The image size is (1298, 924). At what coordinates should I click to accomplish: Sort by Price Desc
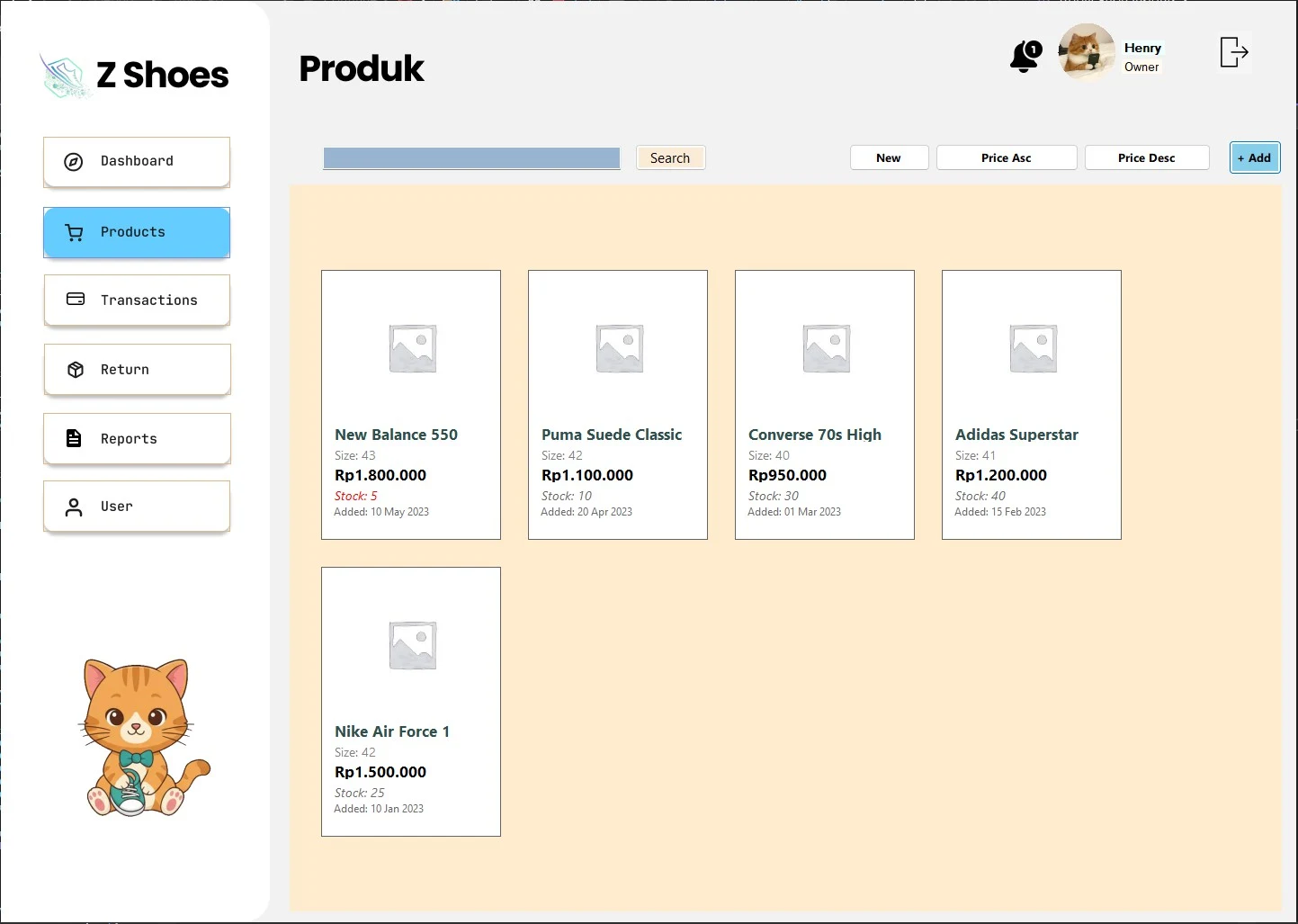1146,157
